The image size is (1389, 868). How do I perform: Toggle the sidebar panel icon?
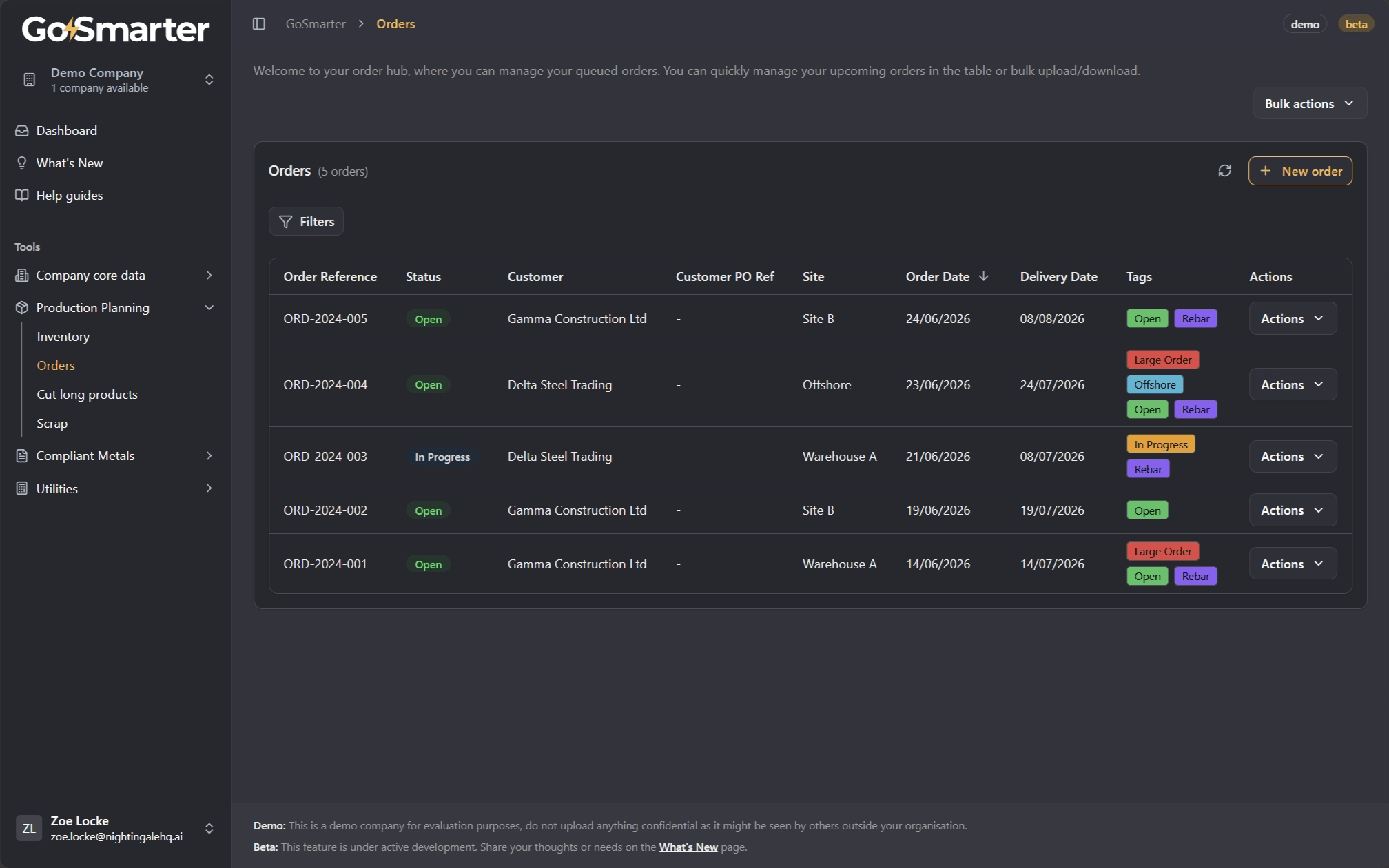(x=259, y=24)
